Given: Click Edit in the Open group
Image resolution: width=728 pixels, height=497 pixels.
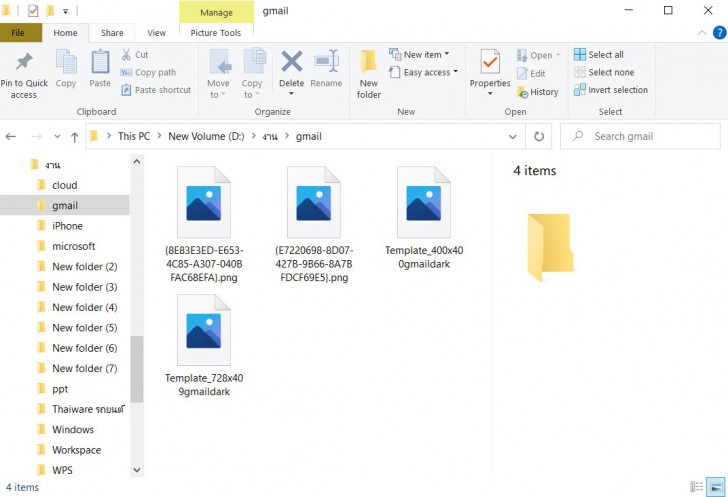Looking at the screenshot, I should coord(531,73).
